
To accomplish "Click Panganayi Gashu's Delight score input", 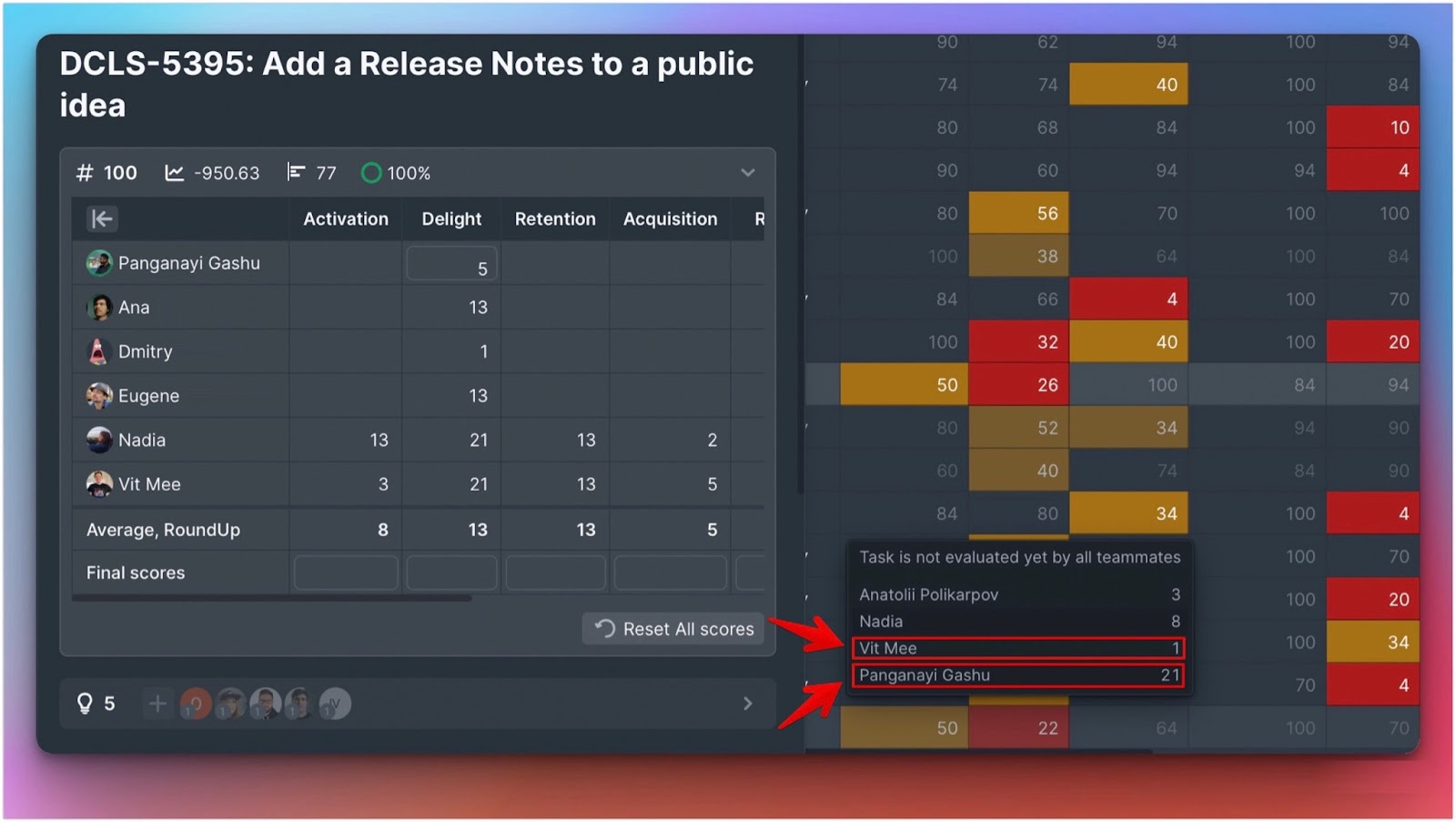I will [451, 264].
